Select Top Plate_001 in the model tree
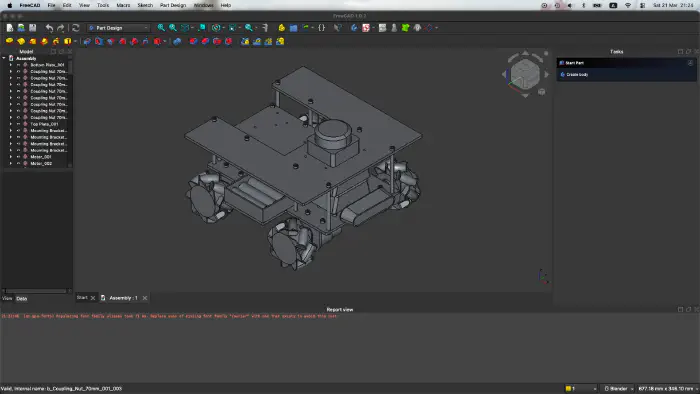The image size is (700, 394). (44, 124)
